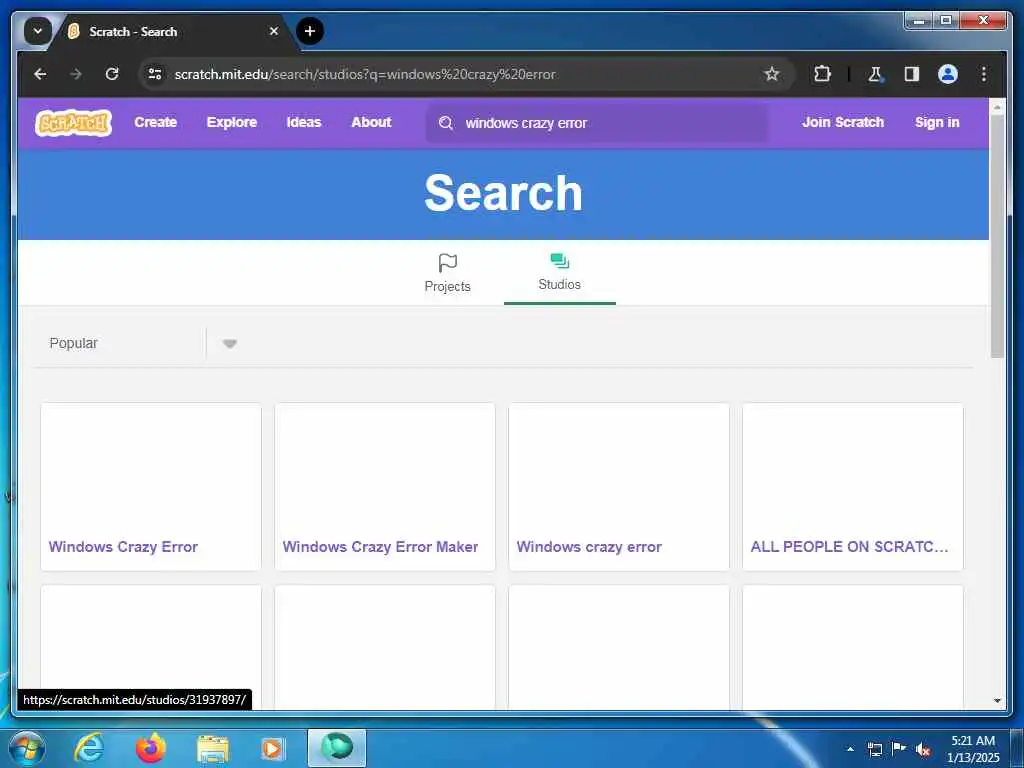
Task: Click the Show desktop strip
Action: (x=1017, y=748)
